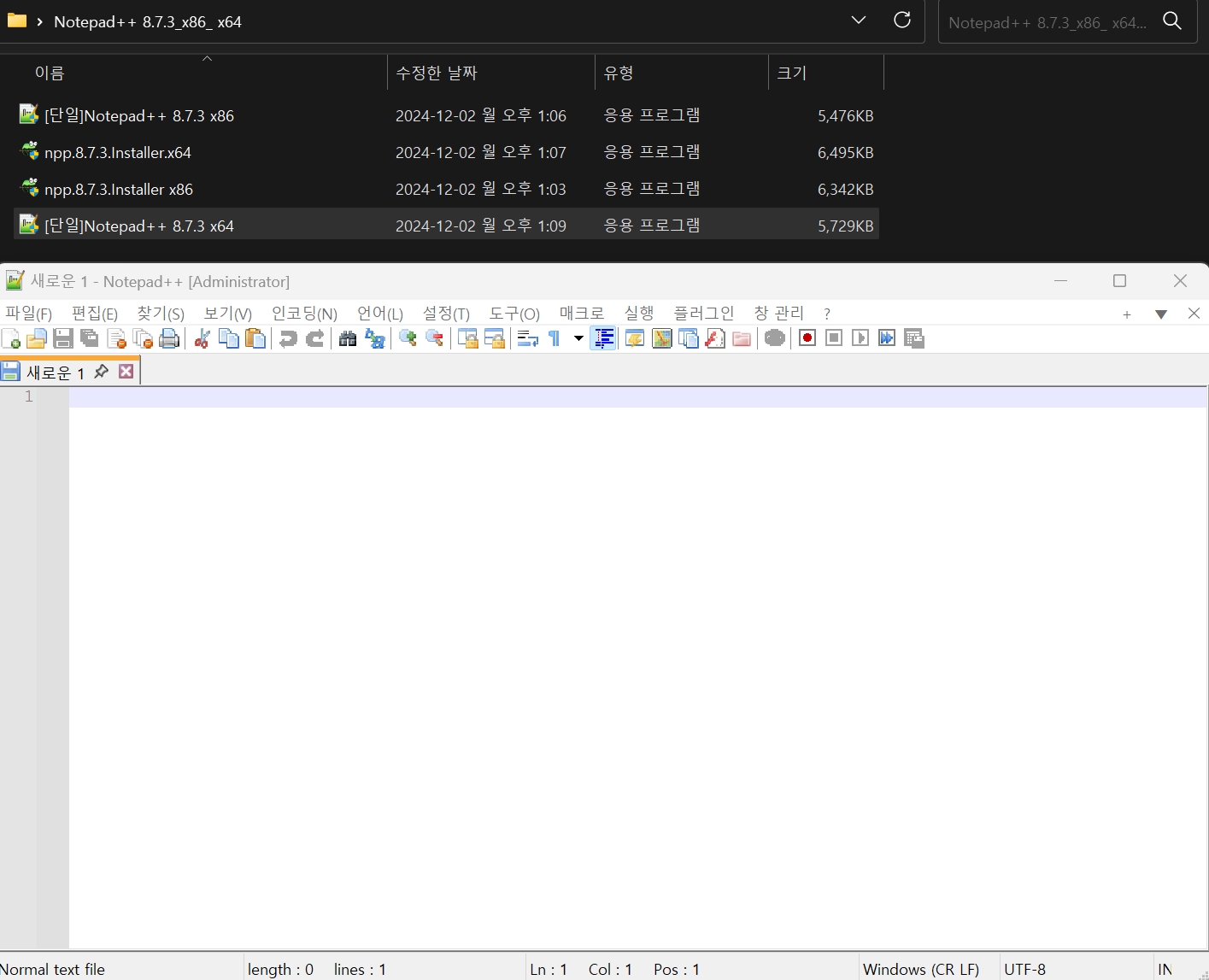The image size is (1209, 980).
Task: Open the 인코딩(N) menu
Action: (304, 314)
